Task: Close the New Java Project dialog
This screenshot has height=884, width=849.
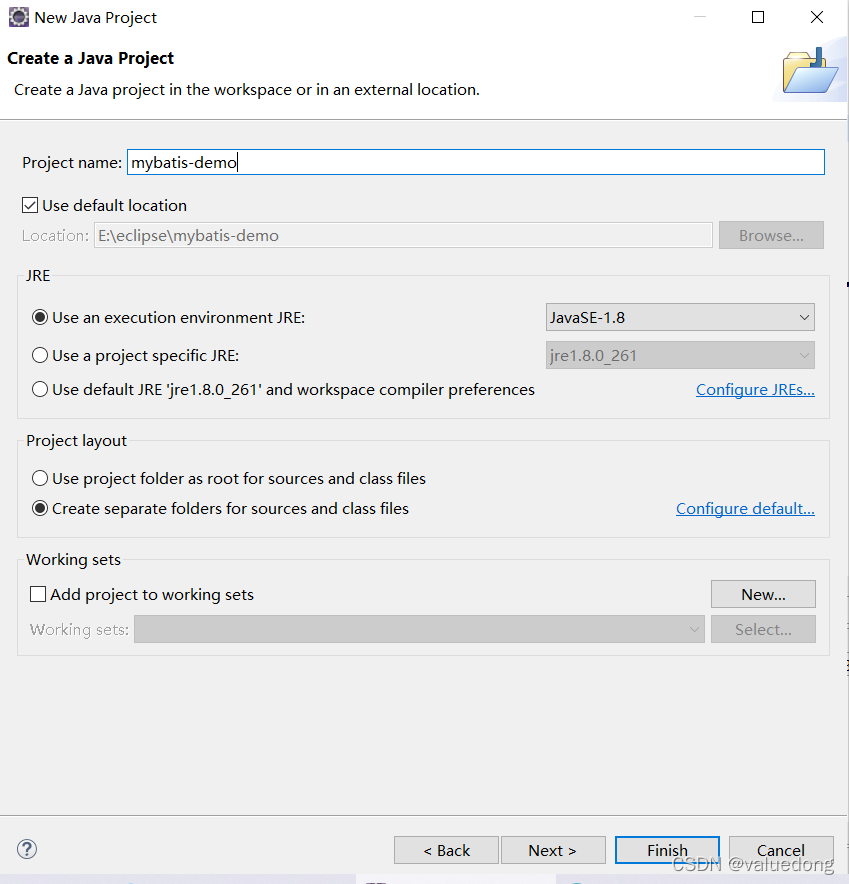Action: 817,17
